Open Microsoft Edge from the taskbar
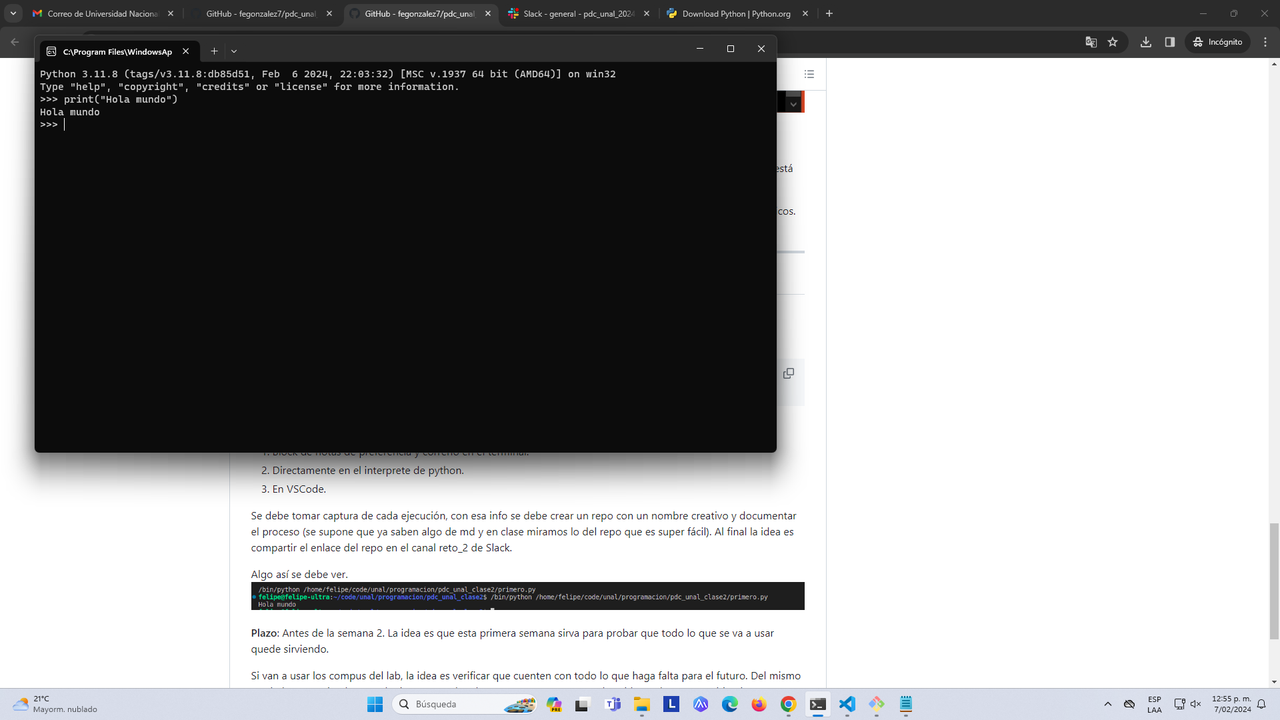This screenshot has height=720, width=1280. point(729,704)
